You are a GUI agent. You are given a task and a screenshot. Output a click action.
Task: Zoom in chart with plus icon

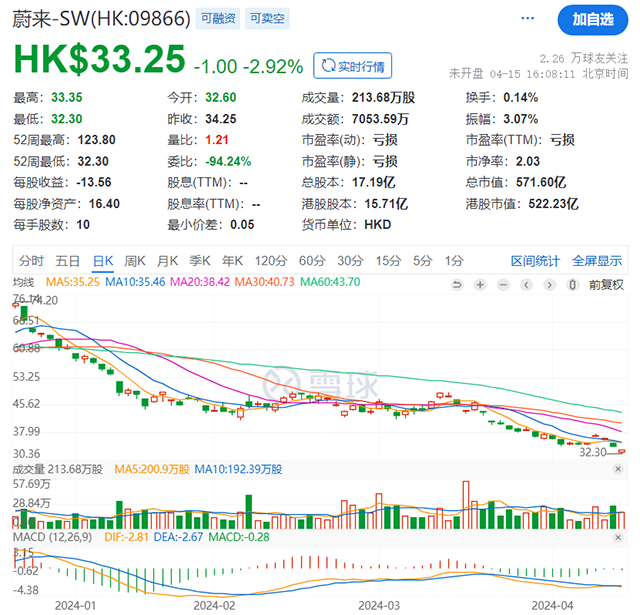click(x=480, y=284)
